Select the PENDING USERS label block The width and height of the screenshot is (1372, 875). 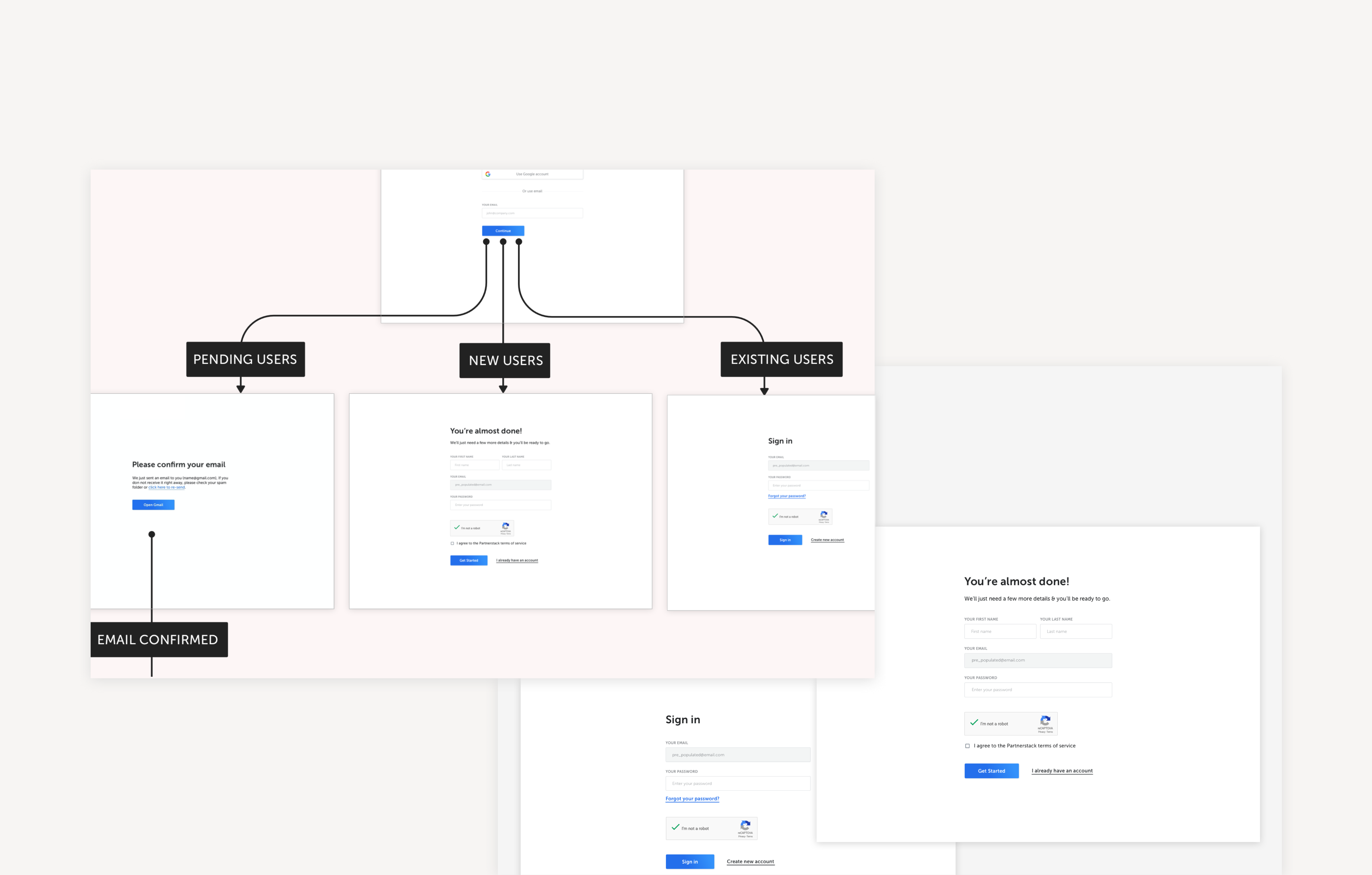(x=245, y=359)
